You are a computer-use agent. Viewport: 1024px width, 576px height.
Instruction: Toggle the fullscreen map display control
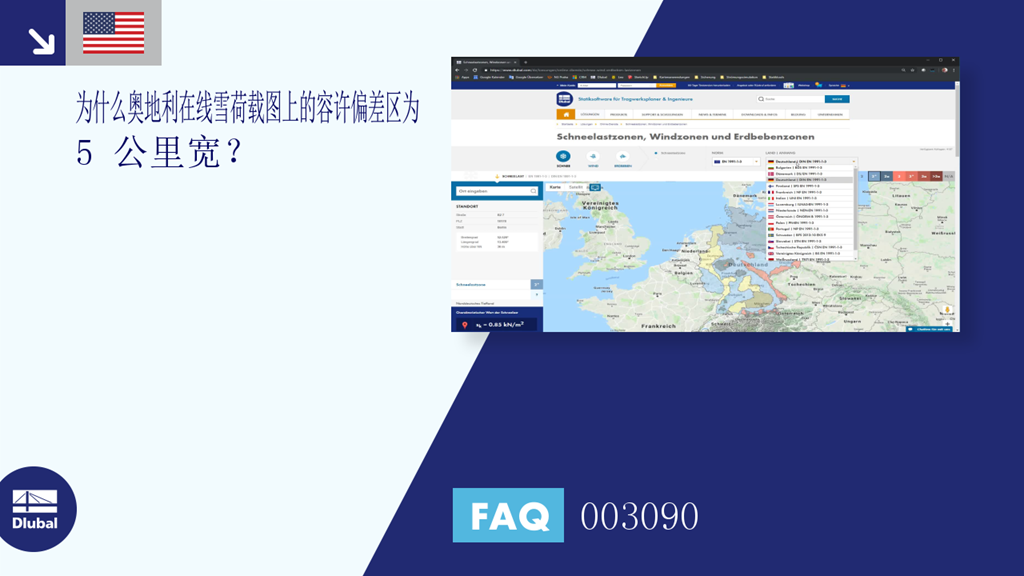pos(596,187)
